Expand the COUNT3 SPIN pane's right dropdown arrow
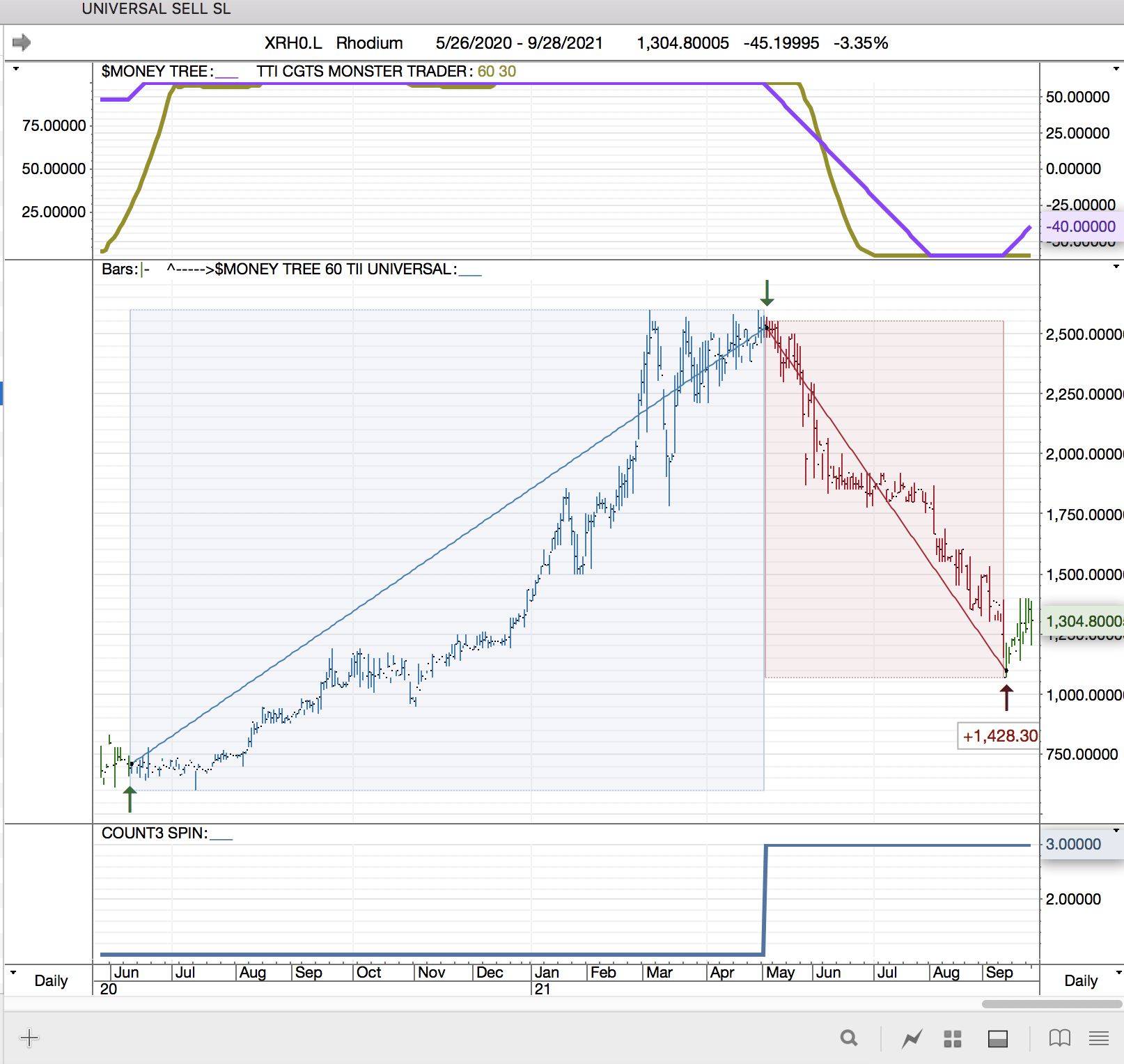The height and width of the screenshot is (1064, 1124). (1116, 830)
